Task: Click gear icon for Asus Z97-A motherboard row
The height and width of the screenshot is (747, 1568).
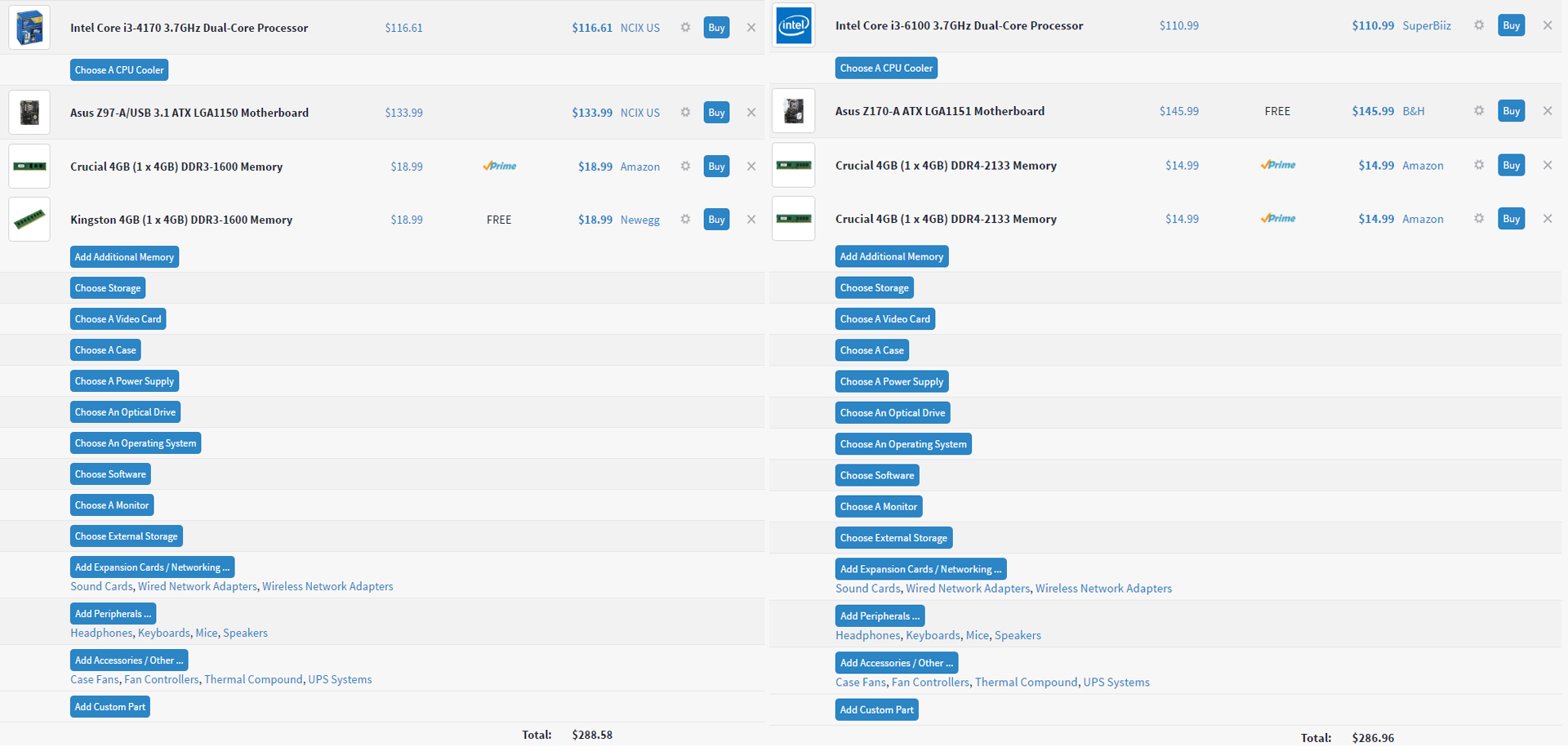Action: pyautogui.click(x=685, y=113)
